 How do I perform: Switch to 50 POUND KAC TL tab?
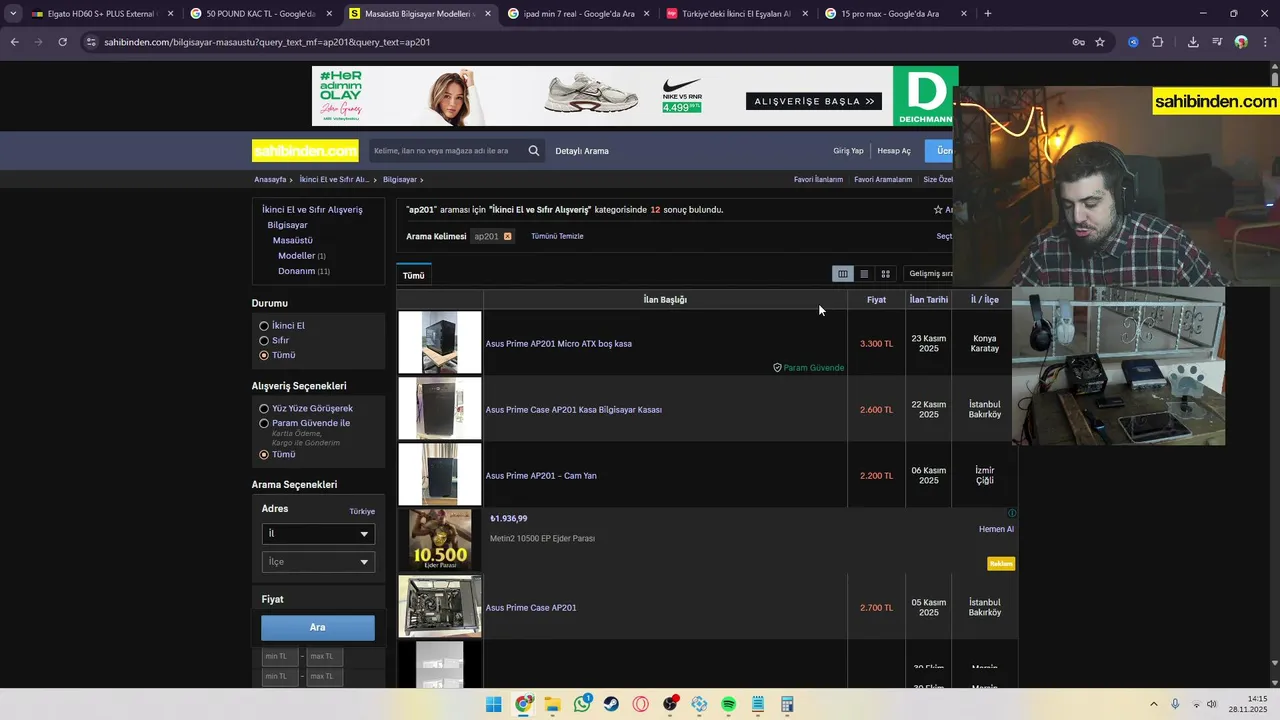click(260, 14)
